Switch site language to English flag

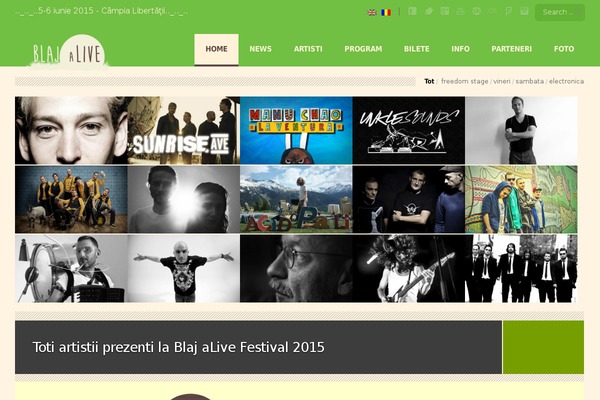(372, 12)
